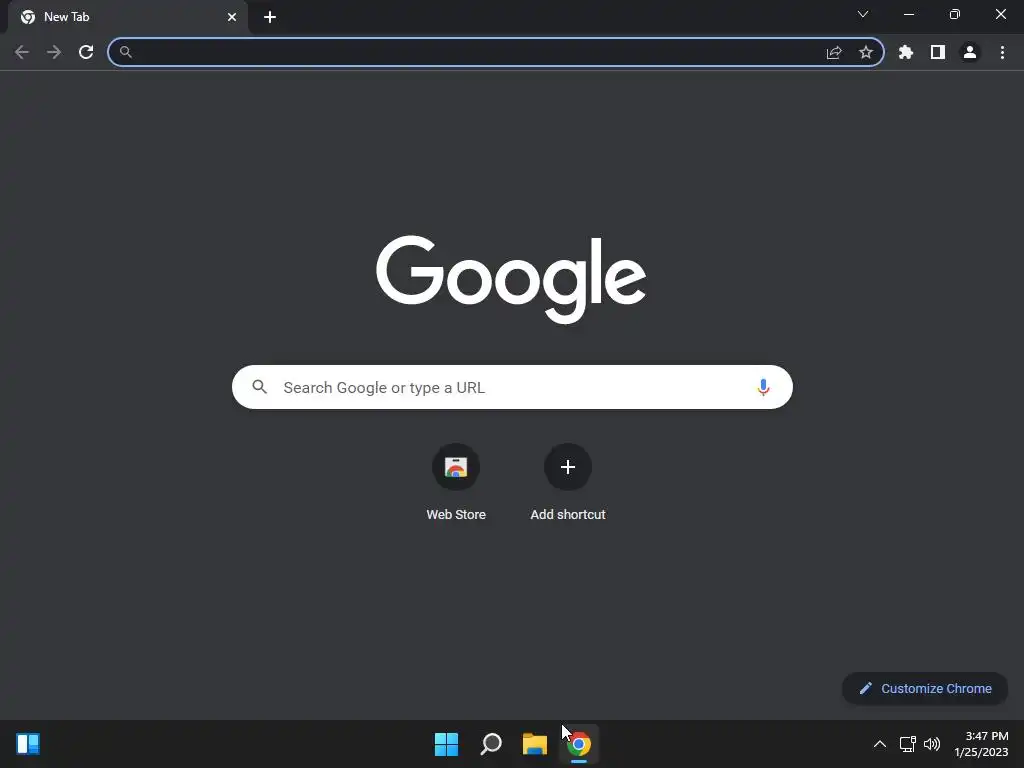Click the Add shortcut label
The width and height of the screenshot is (1024, 768).
tap(568, 515)
